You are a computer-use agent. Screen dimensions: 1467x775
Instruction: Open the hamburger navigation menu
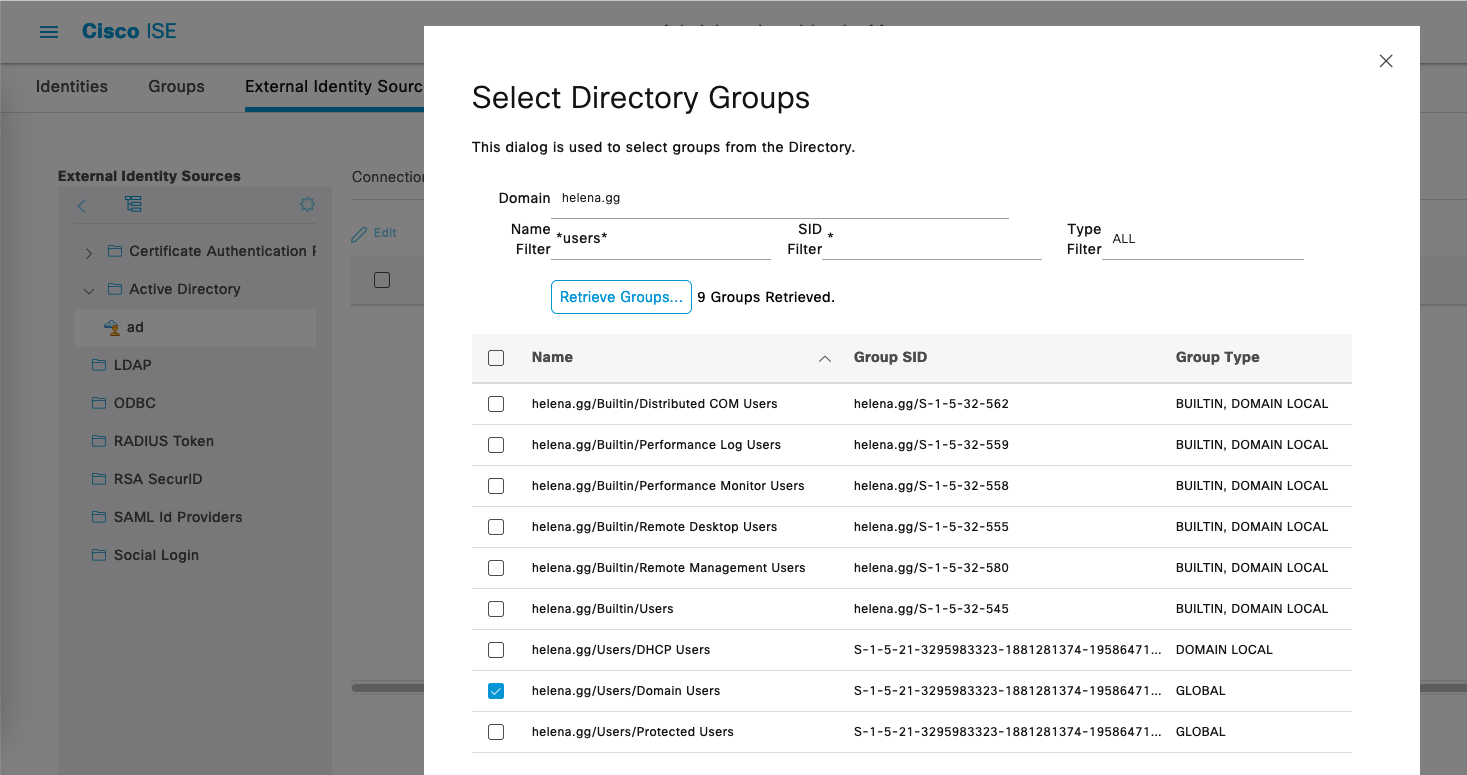[x=48, y=32]
